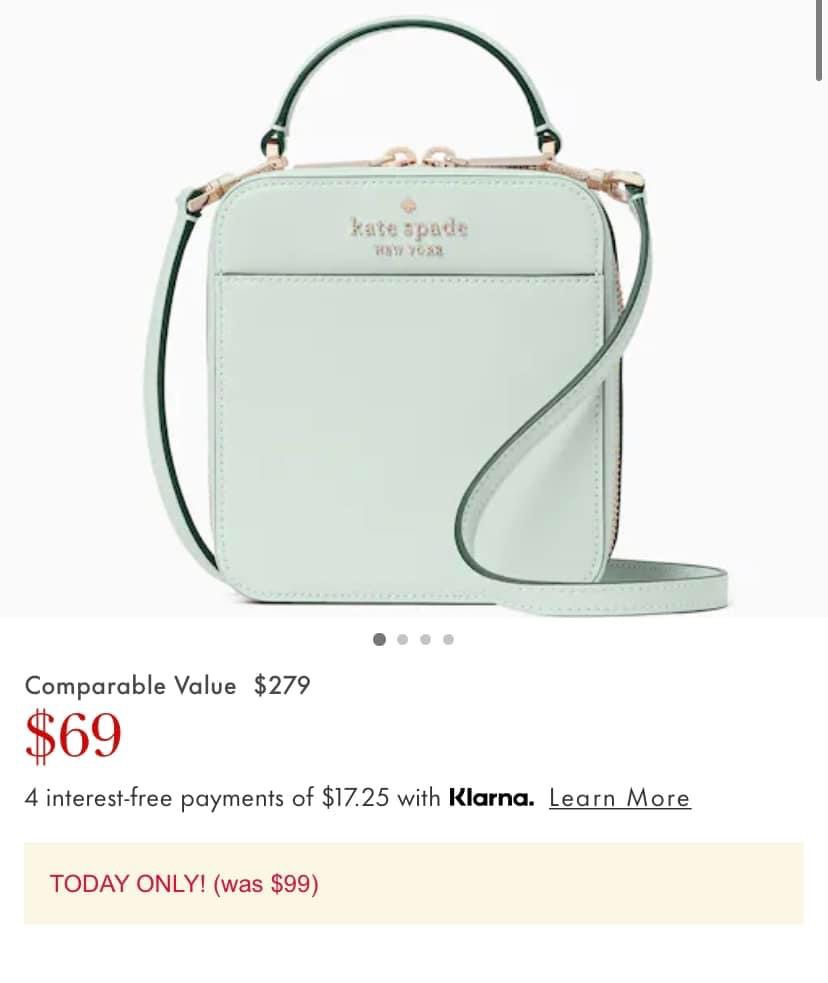This screenshot has width=828, height=983.
Task: Jump to the fourth carousel dot
Action: click(448, 639)
